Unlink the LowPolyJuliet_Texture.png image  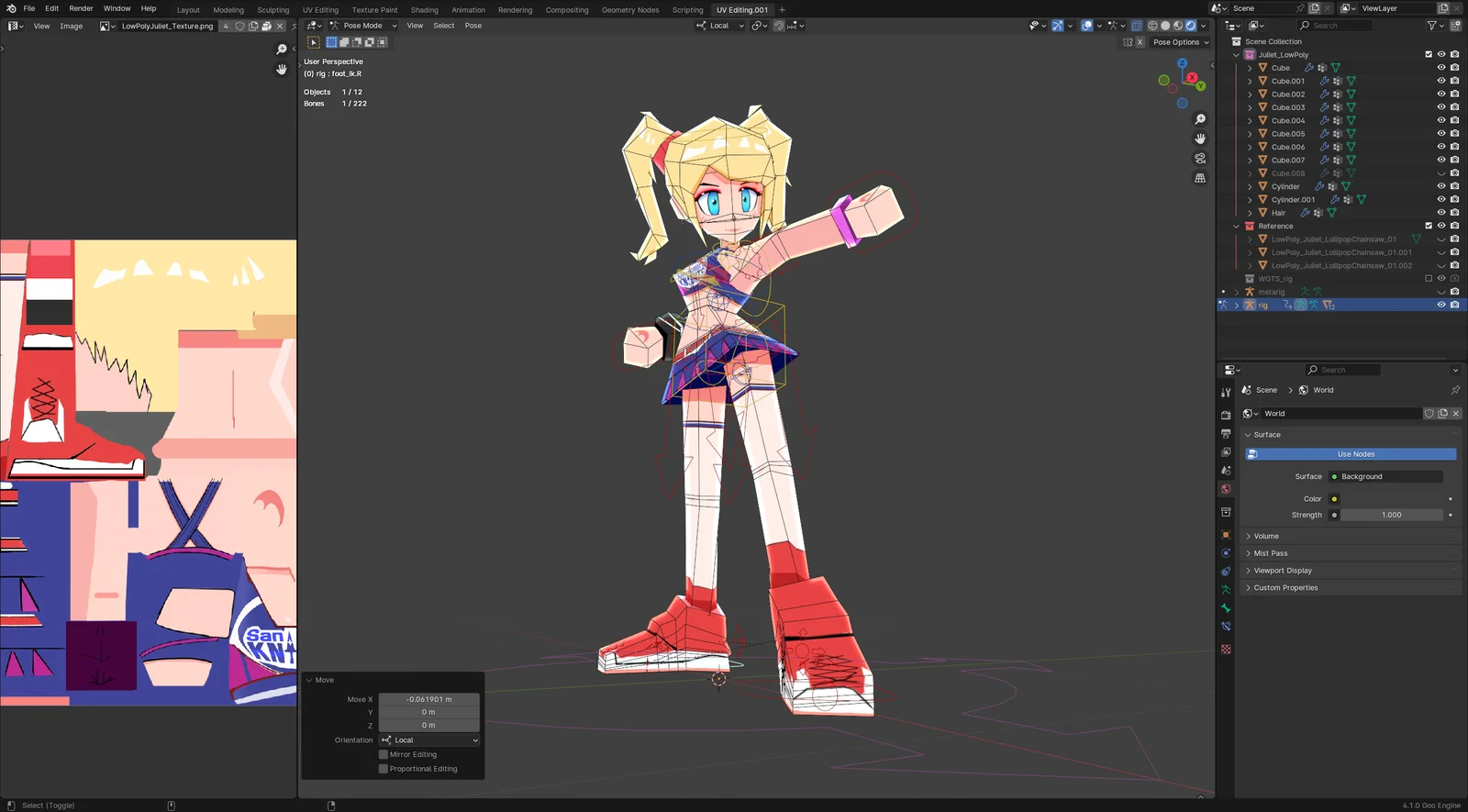pos(280,26)
